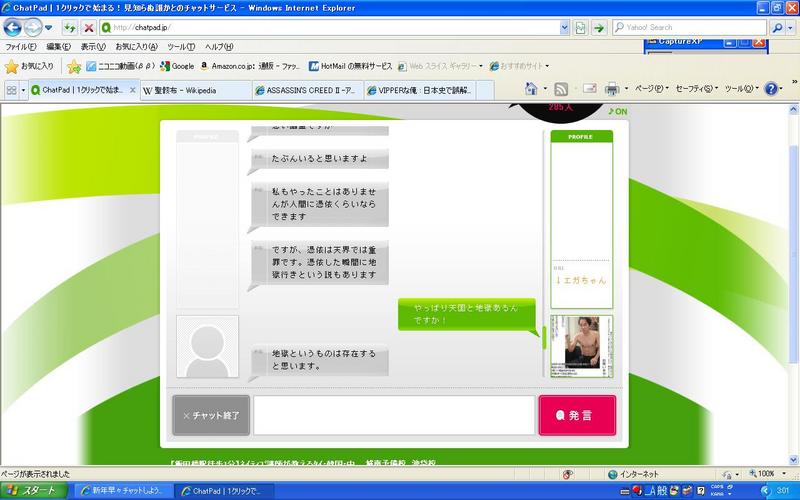Open the ツール(O) command bar menu

point(742,89)
